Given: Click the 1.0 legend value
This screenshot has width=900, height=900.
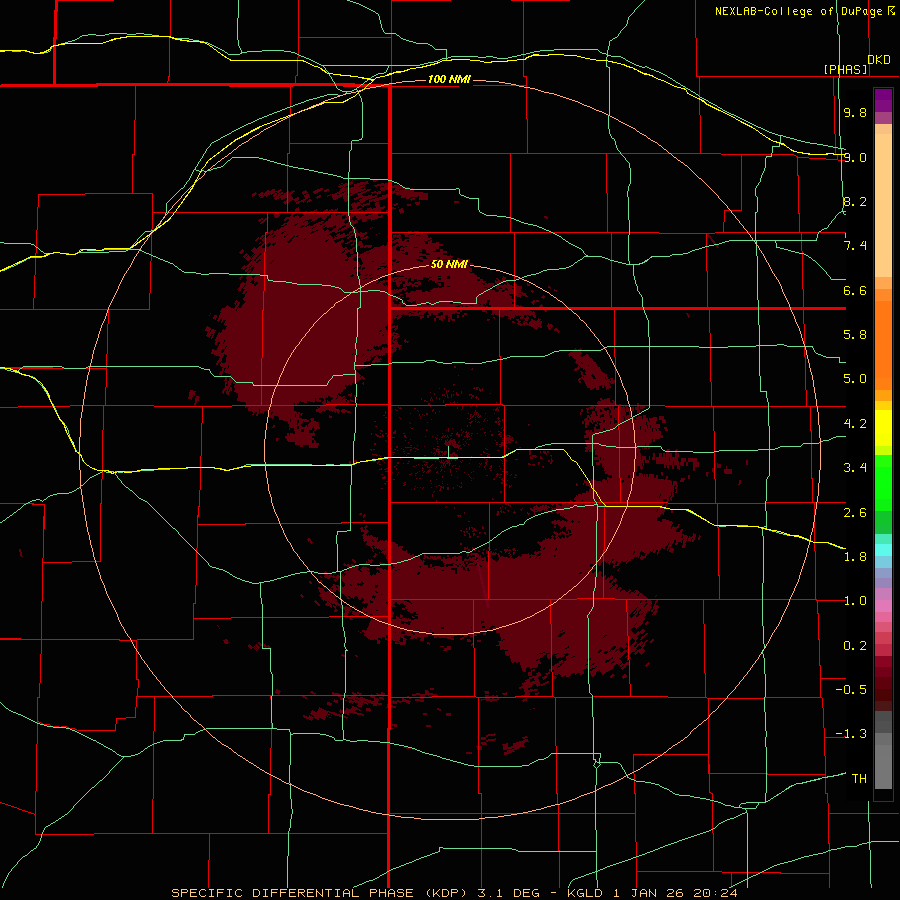Looking at the screenshot, I should point(855,601).
